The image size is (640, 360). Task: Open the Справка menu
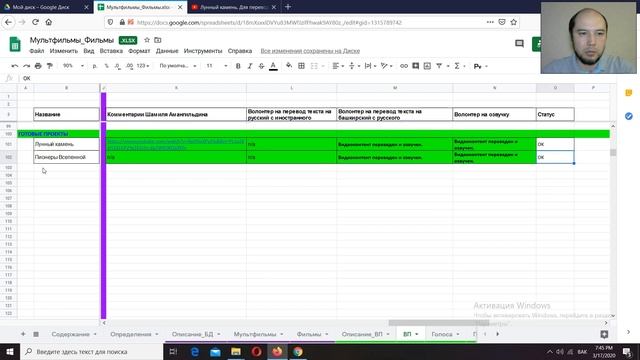click(240, 51)
